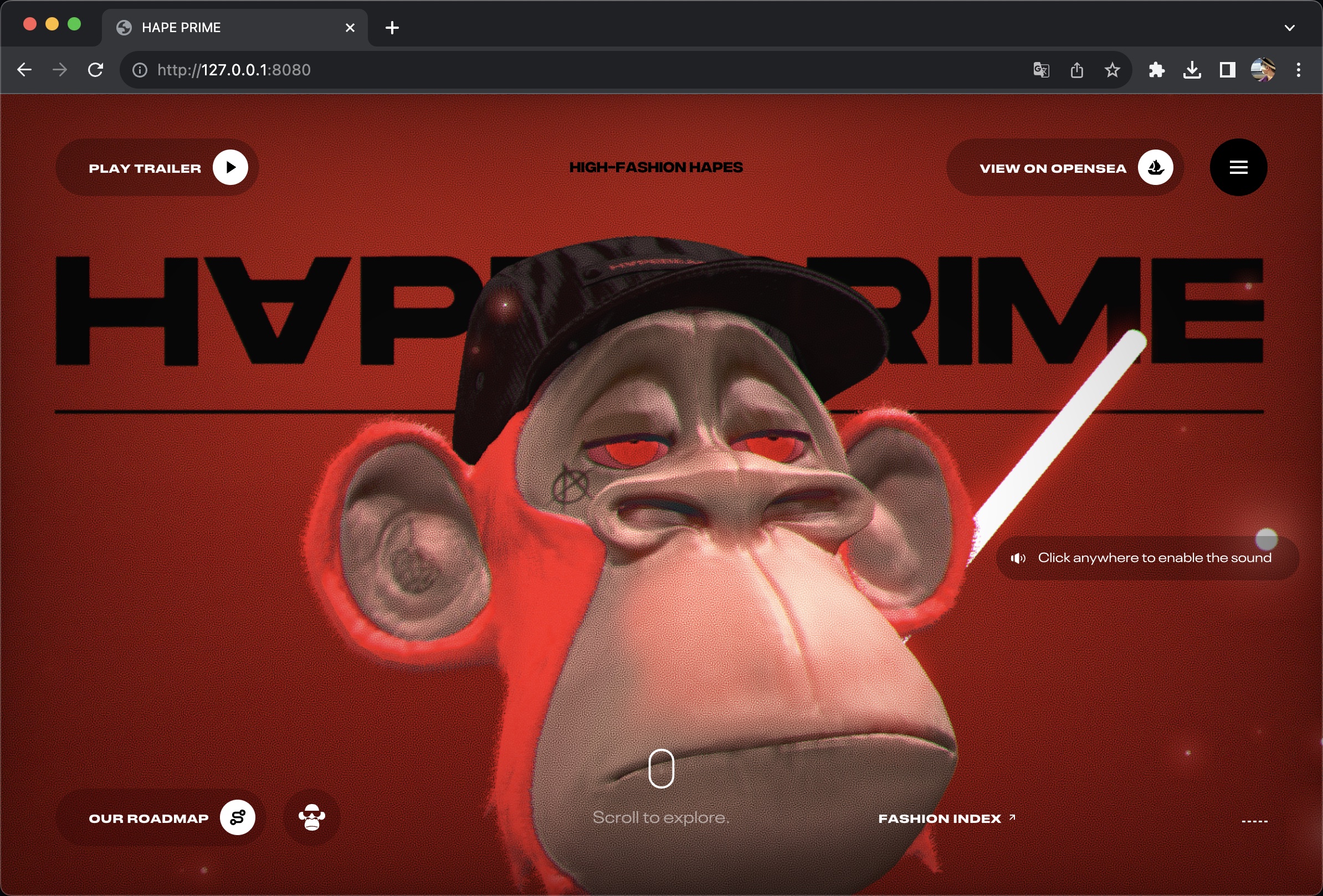
Task: Click the speaker icon to enable sound
Action: click(1018, 558)
